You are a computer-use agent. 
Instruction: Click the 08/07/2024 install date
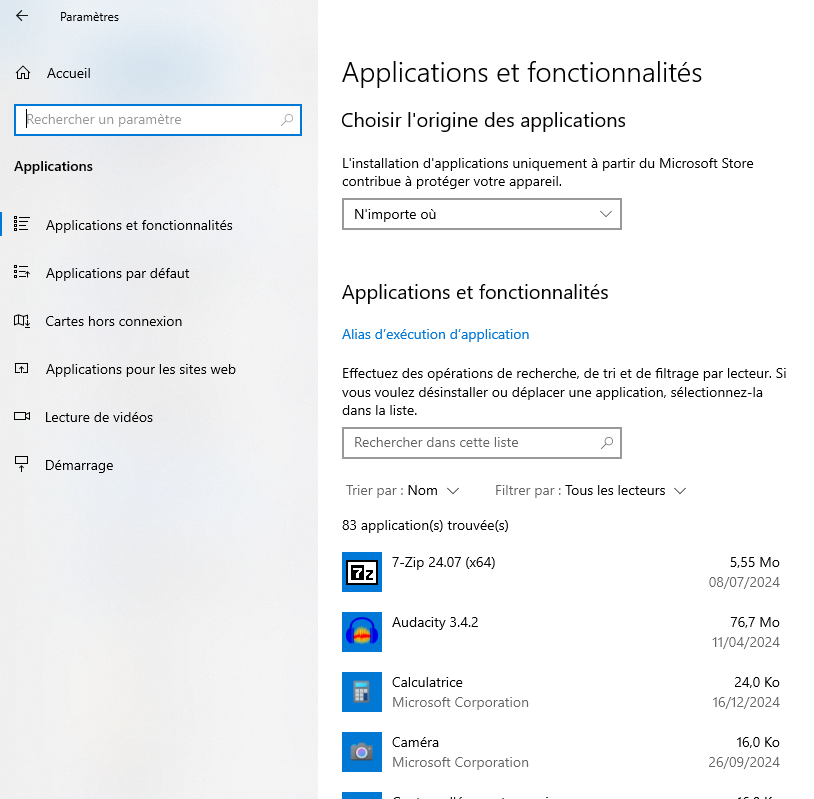coord(744,582)
